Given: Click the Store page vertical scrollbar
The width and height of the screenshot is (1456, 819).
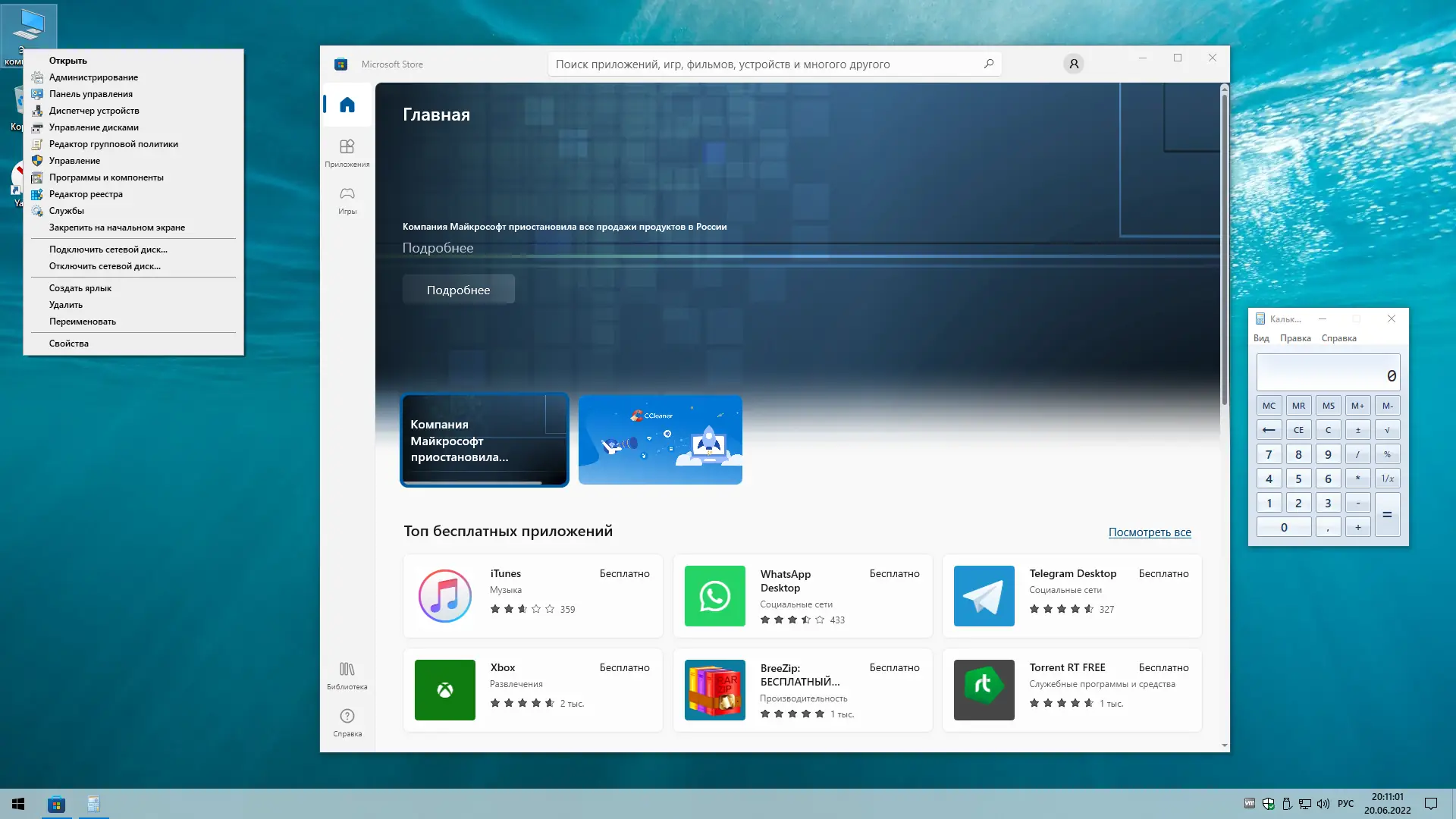Looking at the screenshot, I should (x=1224, y=250).
